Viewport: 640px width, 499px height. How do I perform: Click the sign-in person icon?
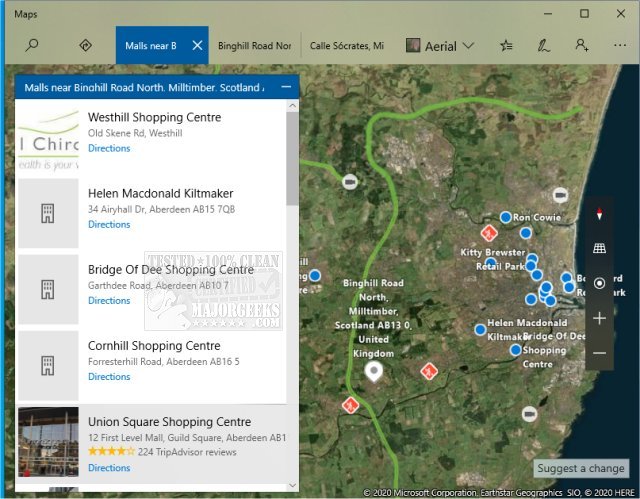[582, 45]
